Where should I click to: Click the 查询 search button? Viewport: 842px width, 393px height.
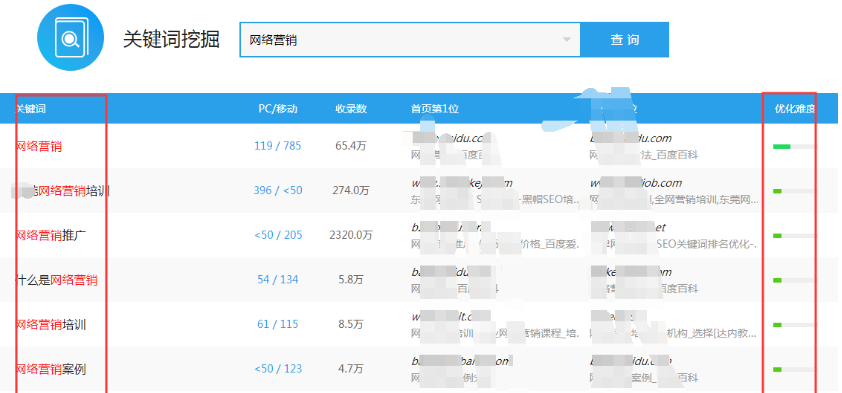point(625,40)
